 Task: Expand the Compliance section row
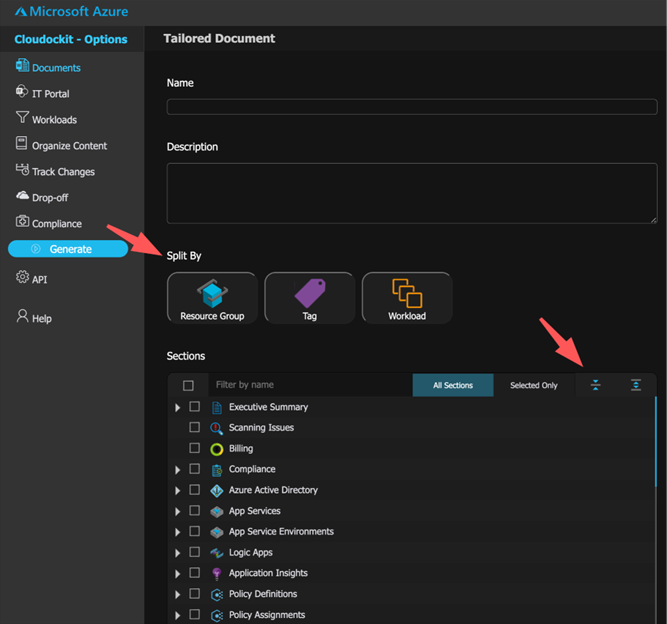pyautogui.click(x=178, y=470)
